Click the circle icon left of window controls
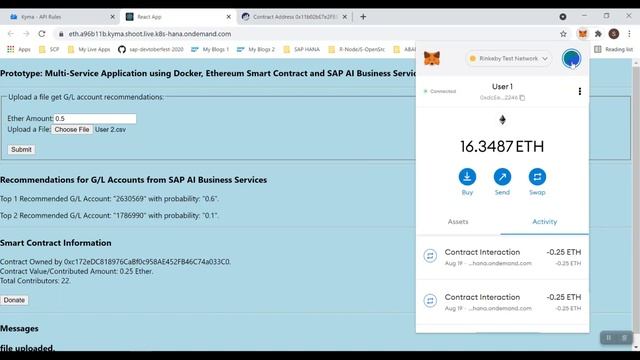640x360 pixels. coord(563,17)
